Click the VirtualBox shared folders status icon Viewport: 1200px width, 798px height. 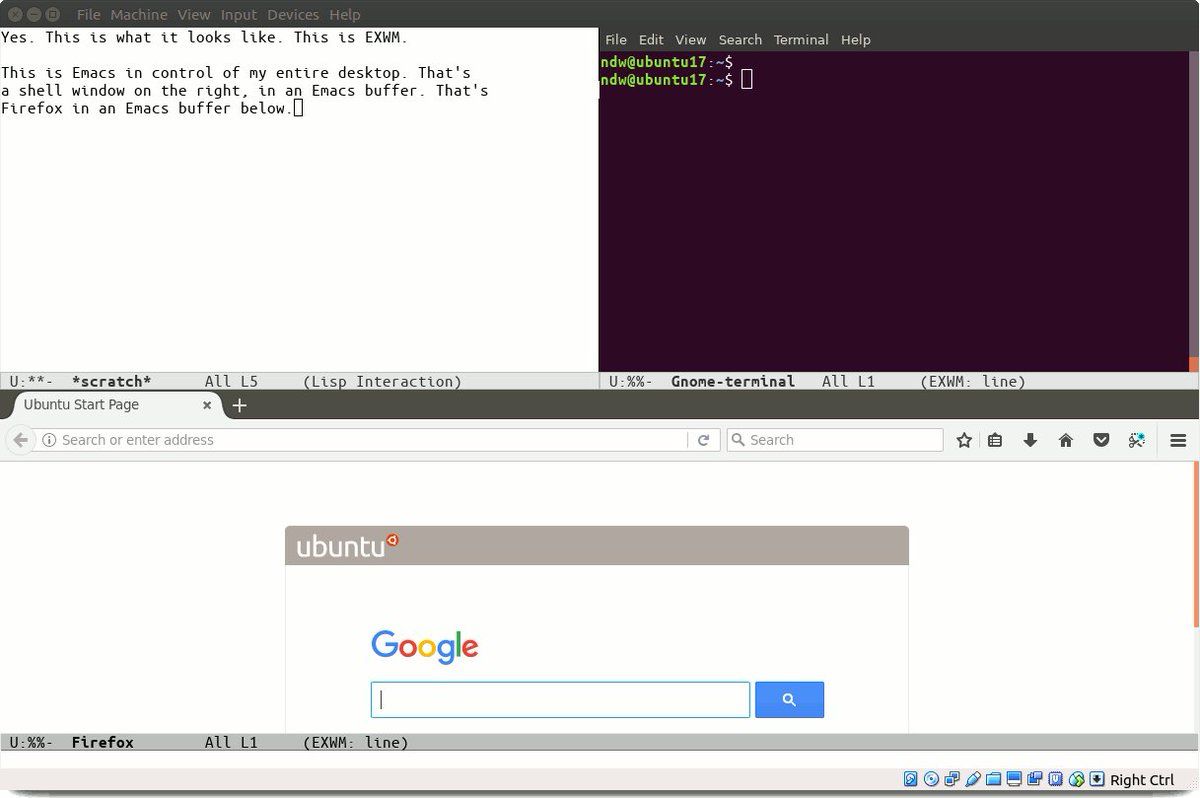point(993,780)
